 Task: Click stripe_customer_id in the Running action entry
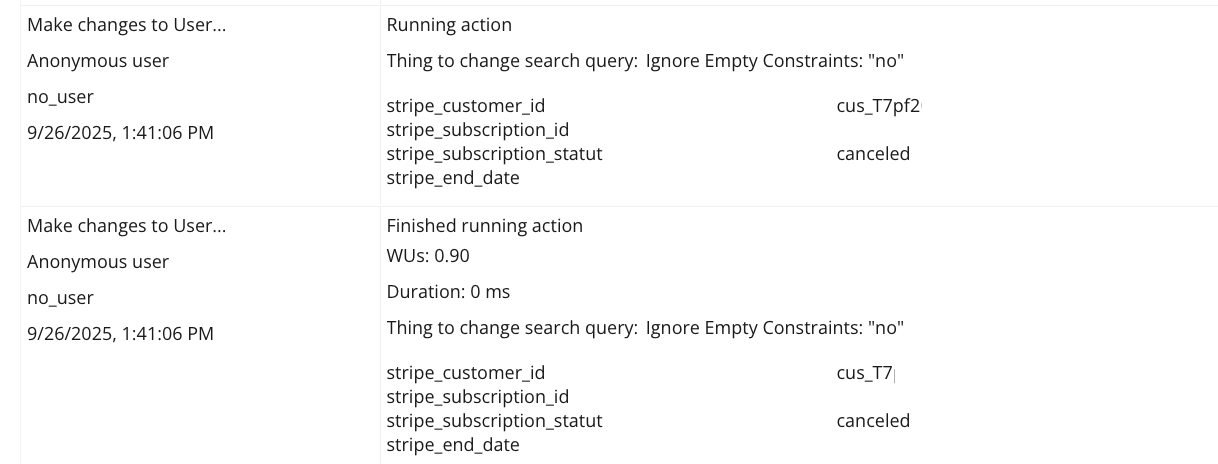(465, 106)
